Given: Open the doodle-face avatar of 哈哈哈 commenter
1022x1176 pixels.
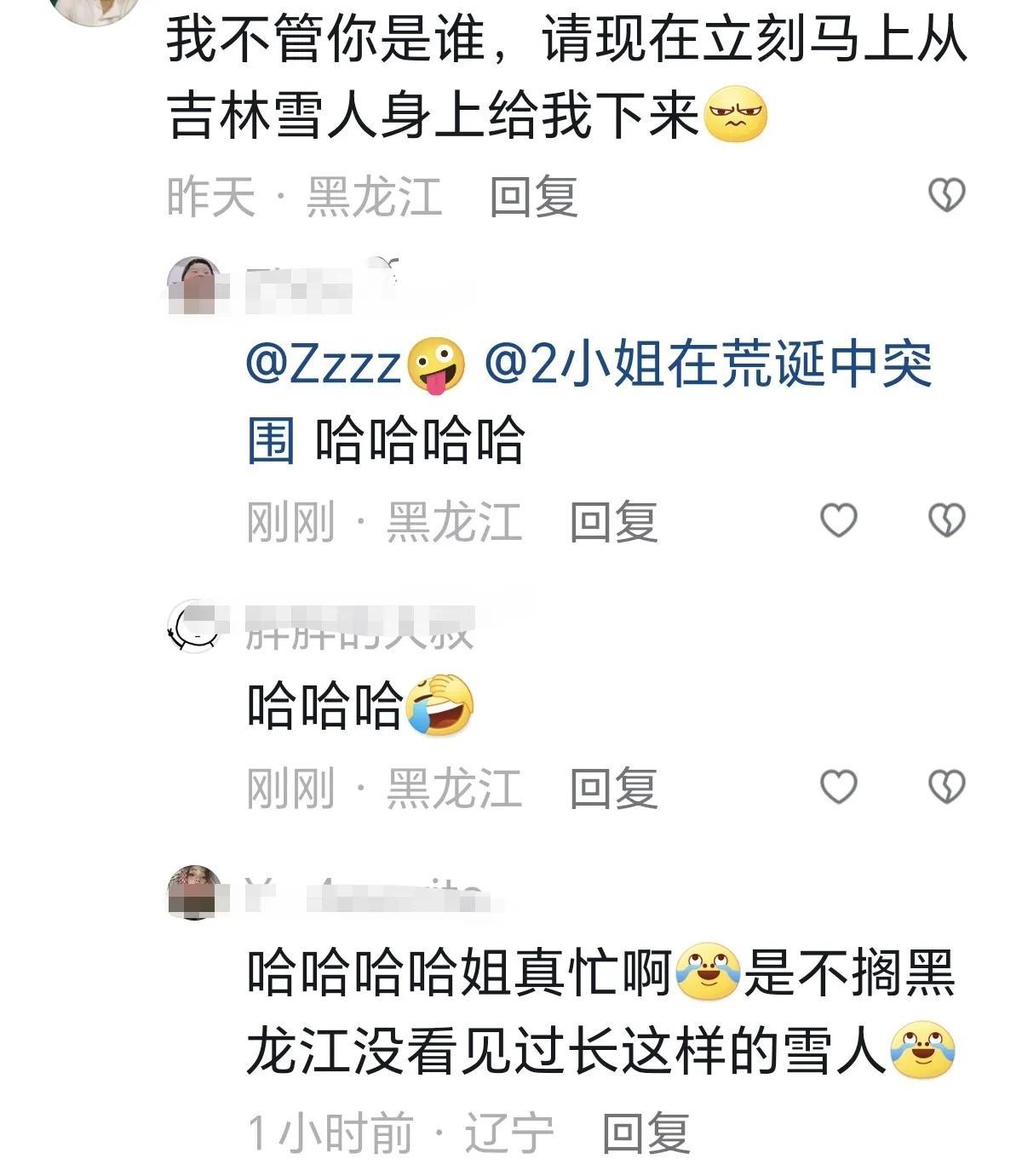Looking at the screenshot, I should tap(196, 628).
